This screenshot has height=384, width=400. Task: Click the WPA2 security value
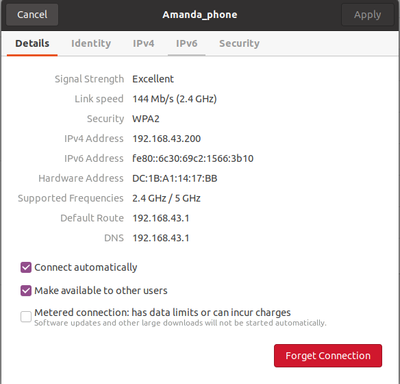pyautogui.click(x=146, y=119)
